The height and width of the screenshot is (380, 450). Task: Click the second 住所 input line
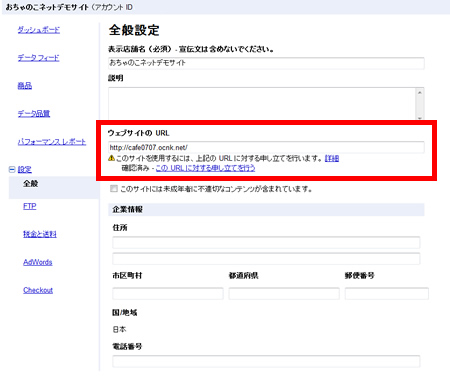click(x=266, y=259)
